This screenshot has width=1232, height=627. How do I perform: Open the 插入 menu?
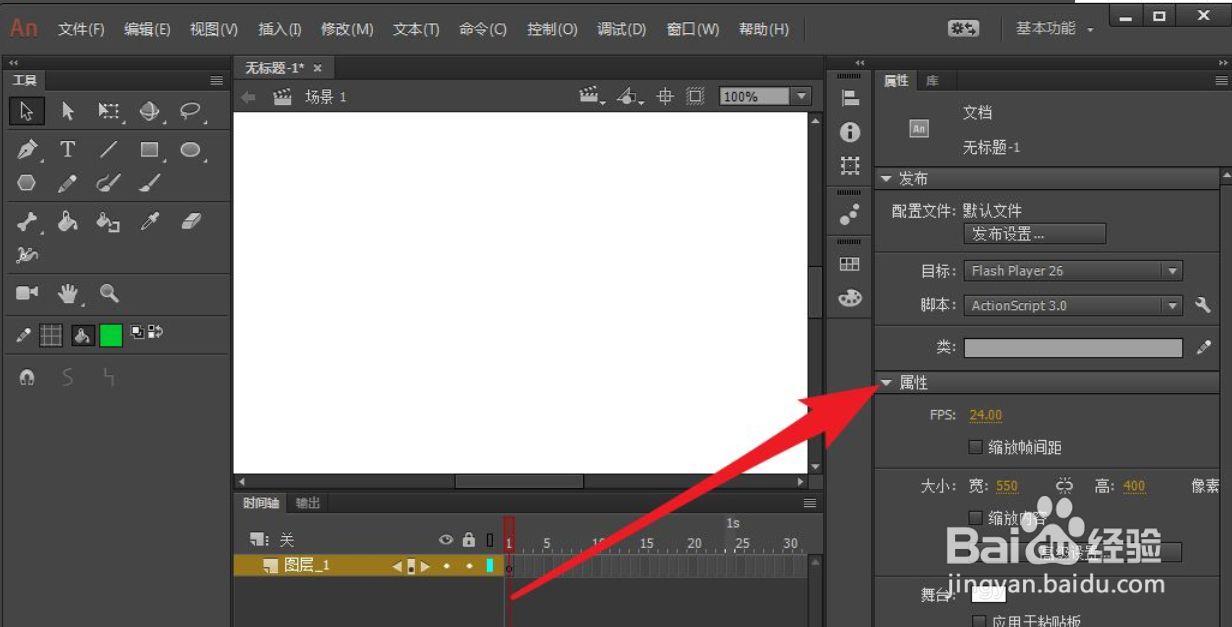pyautogui.click(x=279, y=29)
